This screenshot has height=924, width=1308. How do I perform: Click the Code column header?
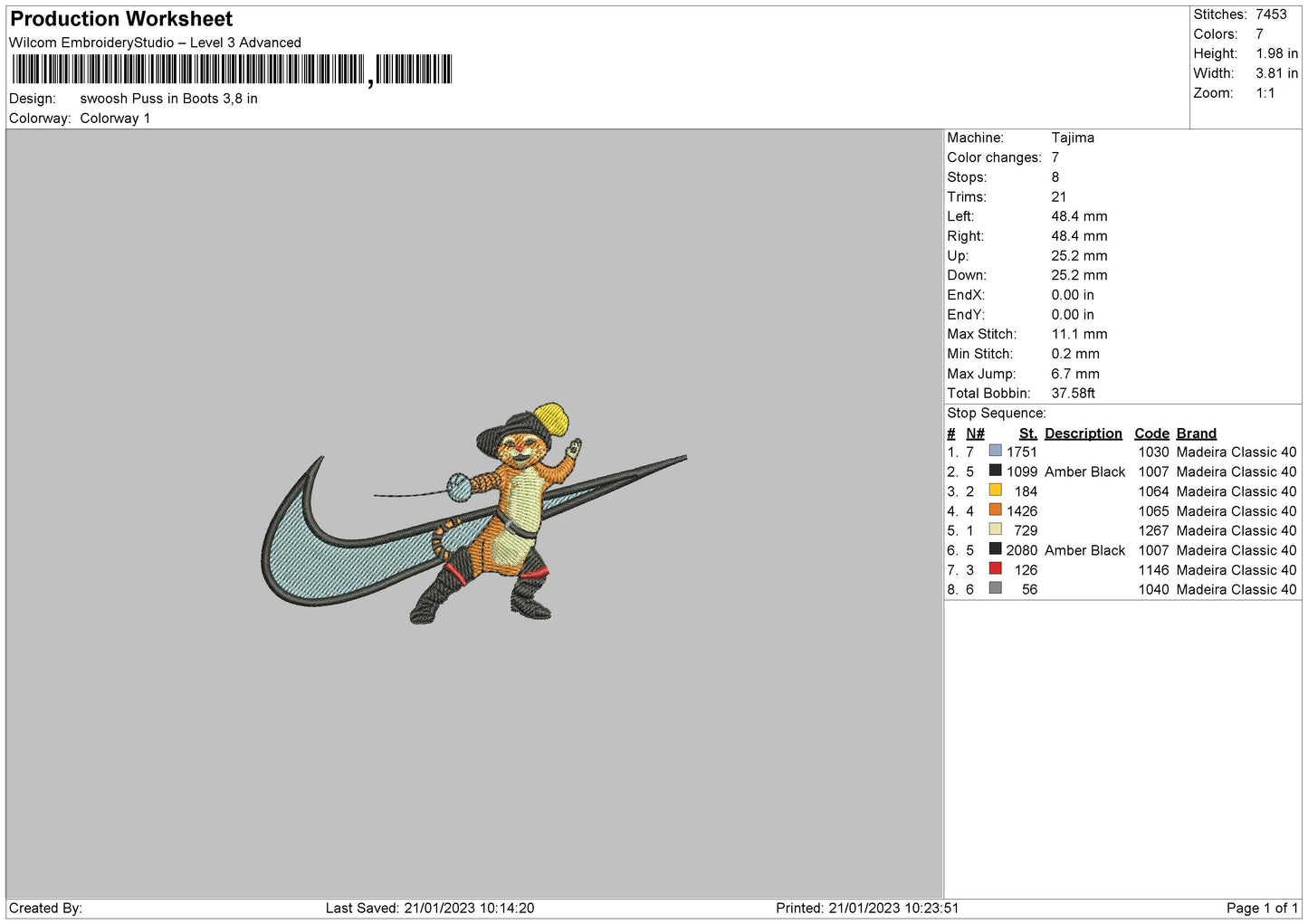pos(1151,433)
